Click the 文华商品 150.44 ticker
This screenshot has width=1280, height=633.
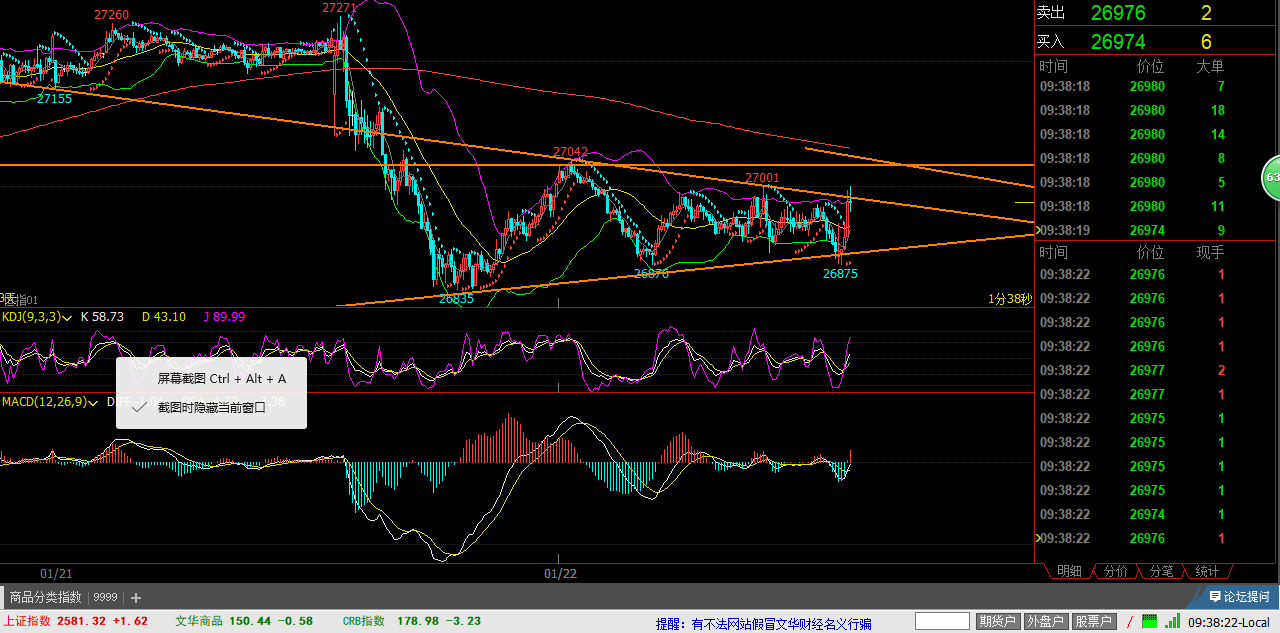[244, 621]
